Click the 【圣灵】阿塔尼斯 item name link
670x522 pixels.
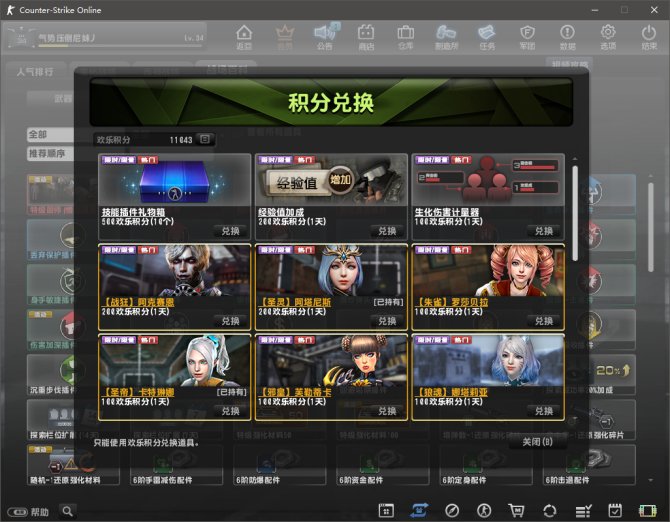click(295, 302)
